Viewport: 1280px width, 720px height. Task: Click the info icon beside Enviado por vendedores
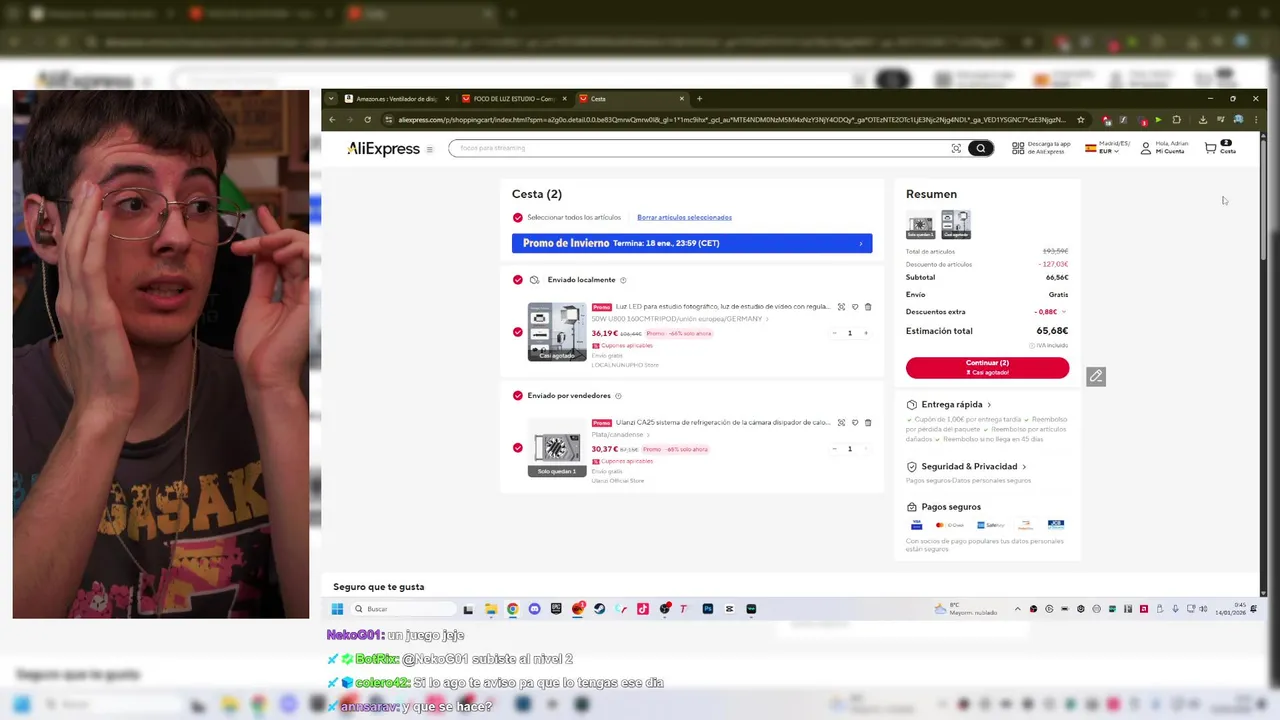(x=618, y=396)
